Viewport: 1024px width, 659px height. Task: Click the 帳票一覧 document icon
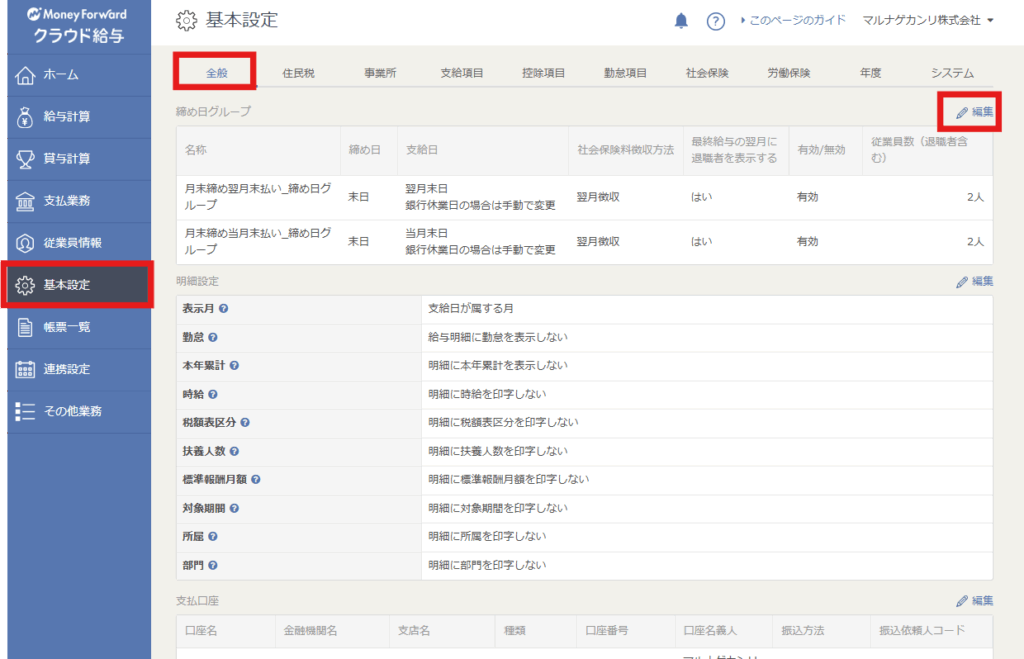pyautogui.click(x=26, y=327)
